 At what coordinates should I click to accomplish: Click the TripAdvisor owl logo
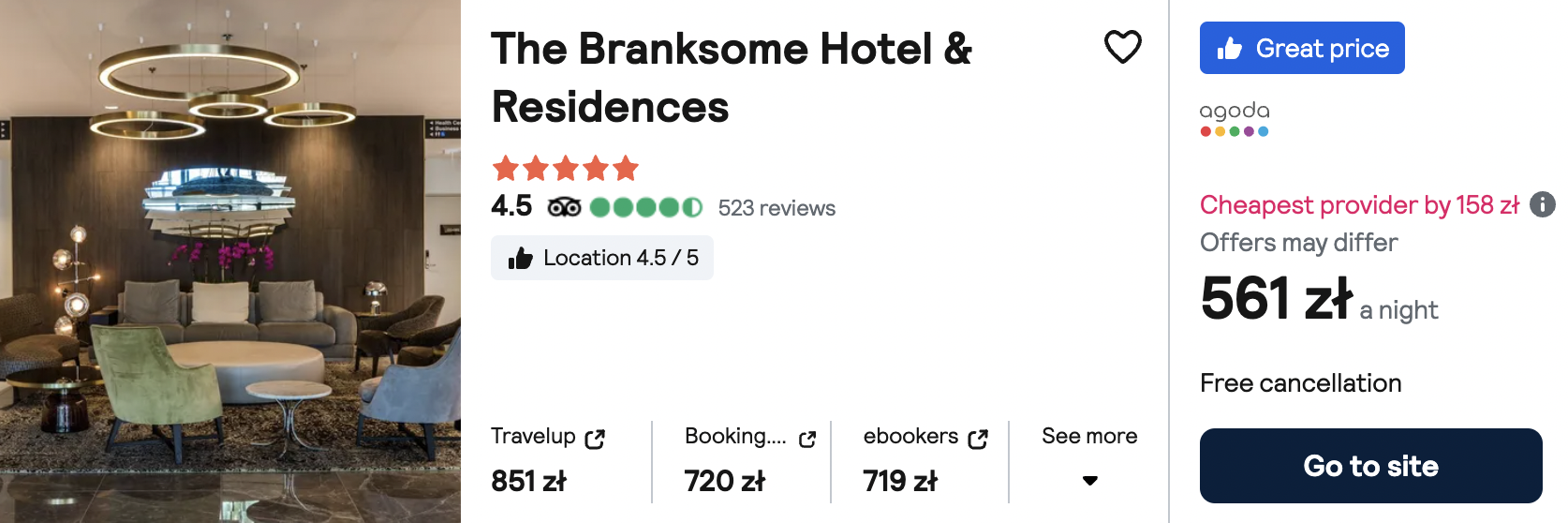tap(564, 207)
